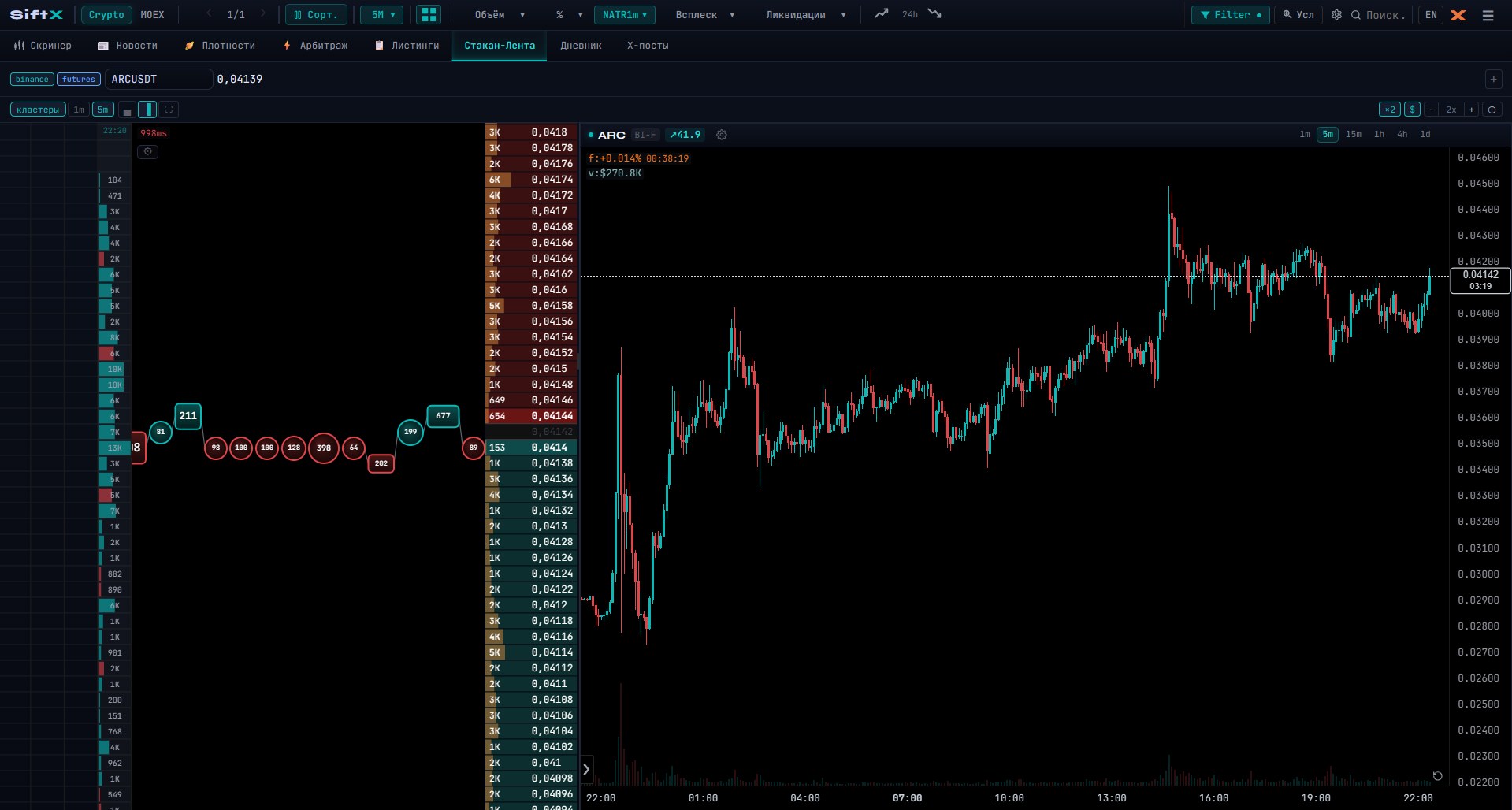
Task: Click the chart settings gear beside ARC
Action: coord(721,135)
